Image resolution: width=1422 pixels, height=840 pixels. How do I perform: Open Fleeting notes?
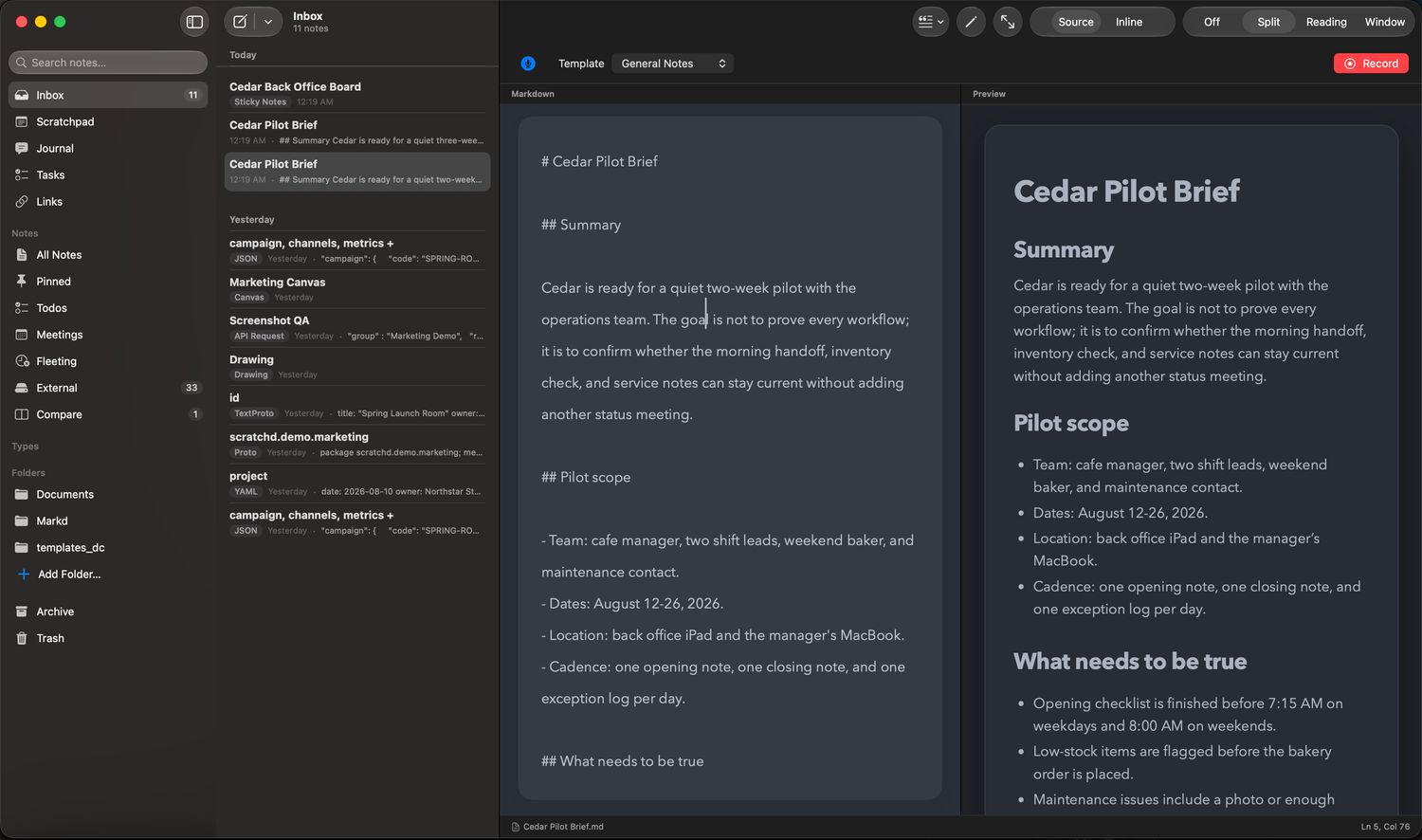[x=108, y=361]
